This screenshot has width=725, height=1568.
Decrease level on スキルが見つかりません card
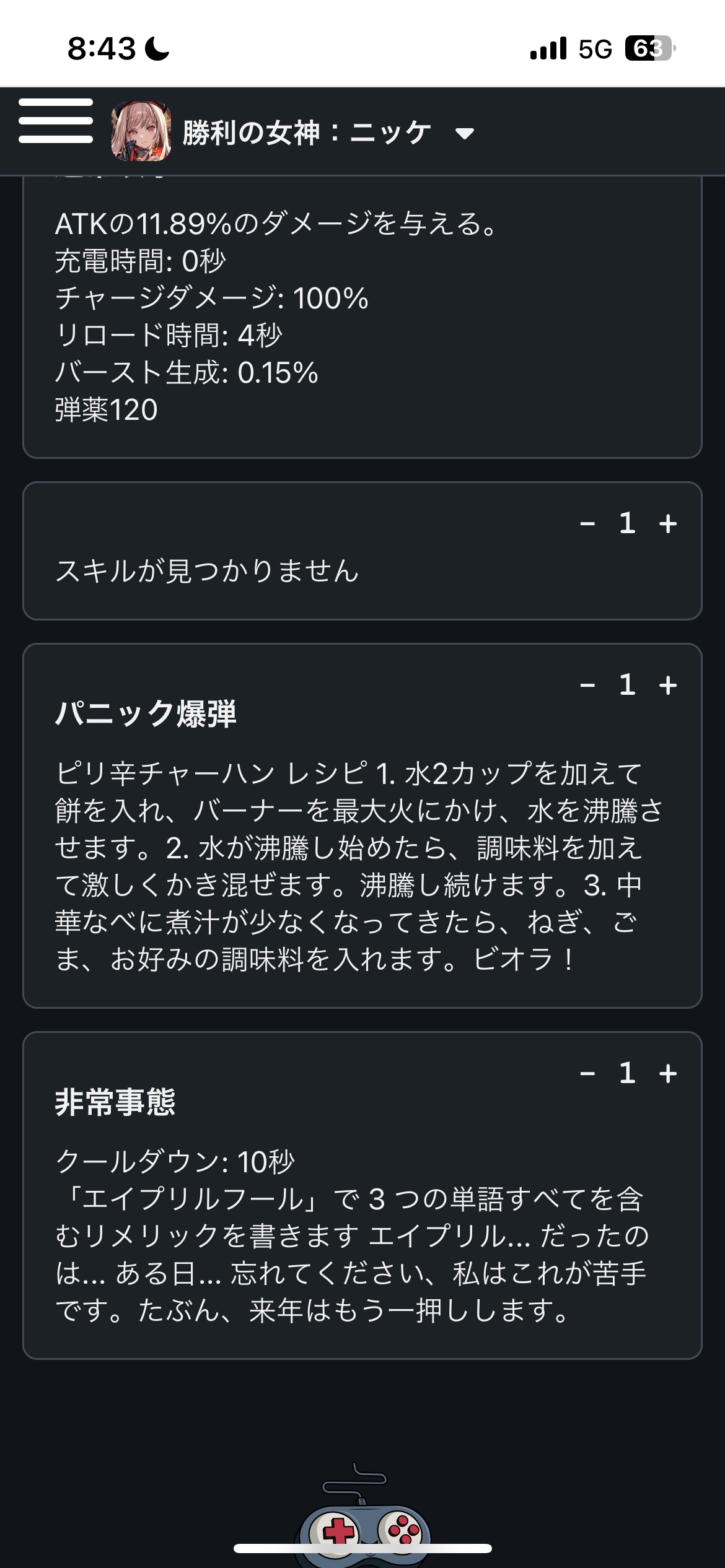(x=587, y=524)
